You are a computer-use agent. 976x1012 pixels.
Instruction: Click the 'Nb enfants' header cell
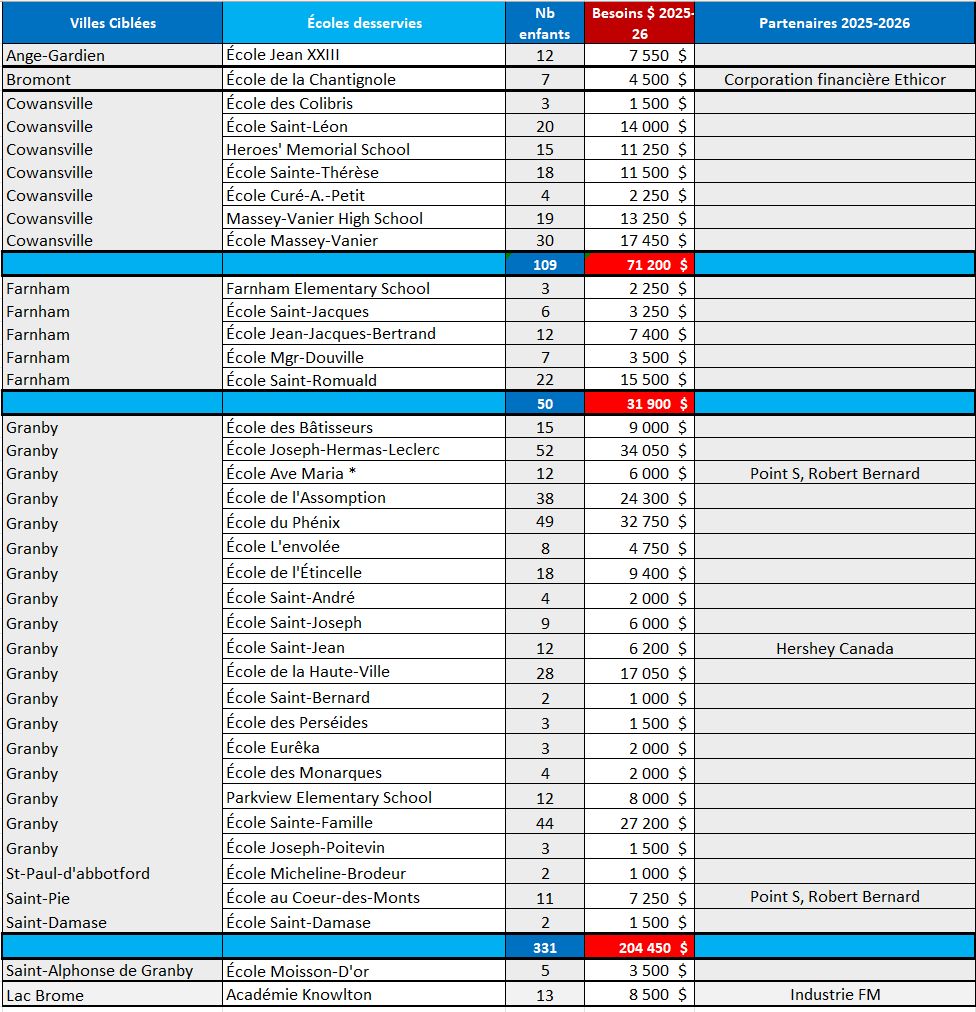click(545, 23)
